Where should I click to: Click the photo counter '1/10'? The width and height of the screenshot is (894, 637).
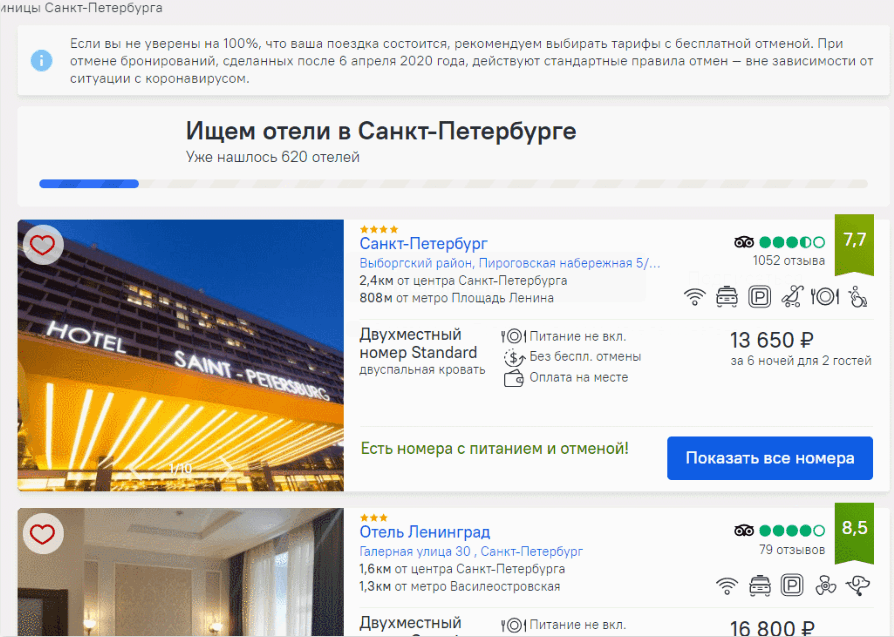point(180,469)
